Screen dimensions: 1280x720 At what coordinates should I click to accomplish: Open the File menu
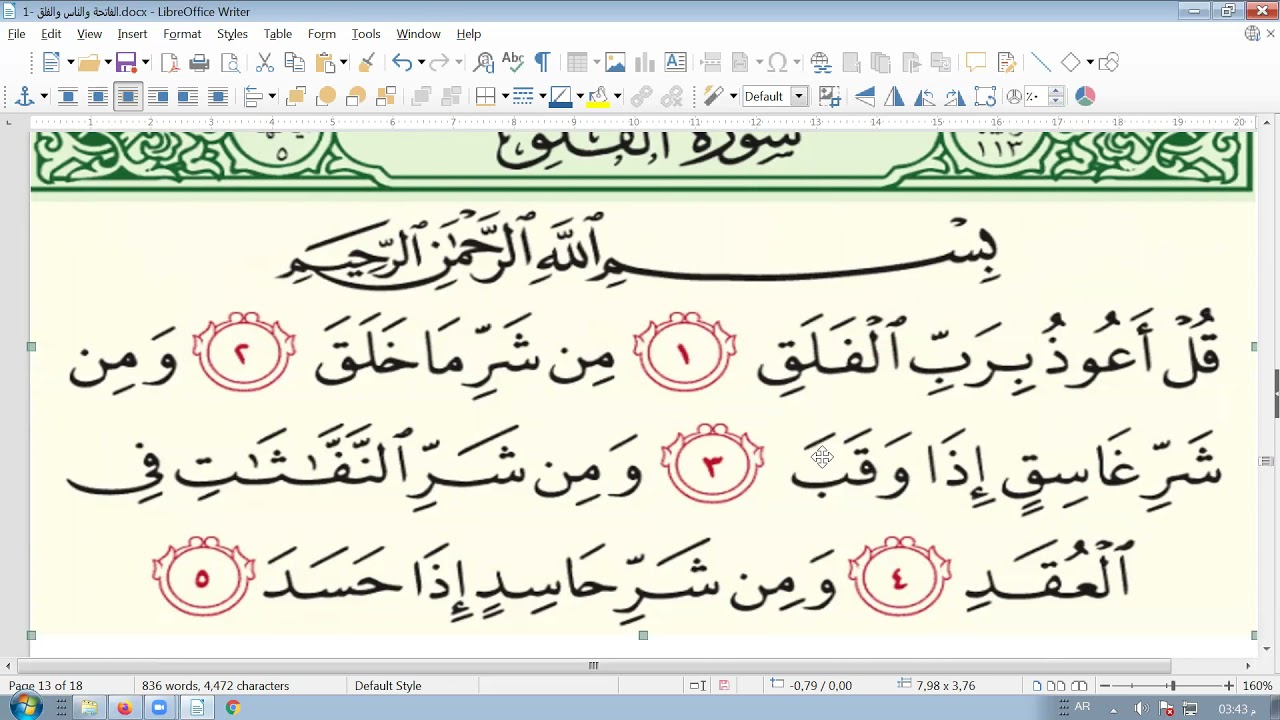pos(16,34)
